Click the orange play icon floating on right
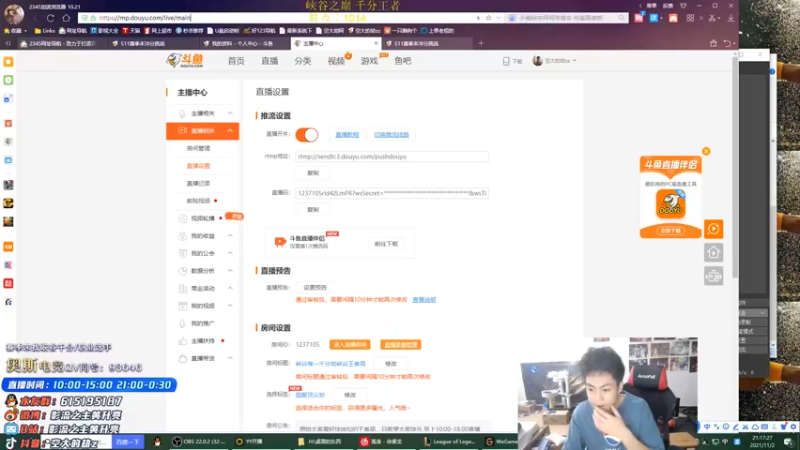The width and height of the screenshot is (800, 450). click(713, 229)
